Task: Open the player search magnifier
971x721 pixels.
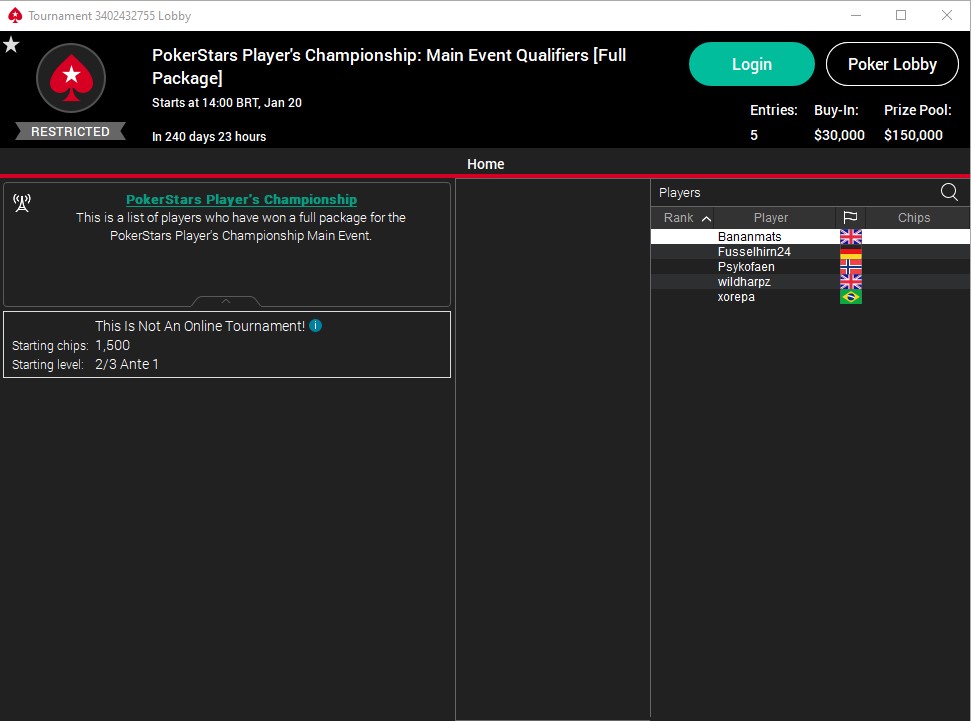Action: pos(949,192)
